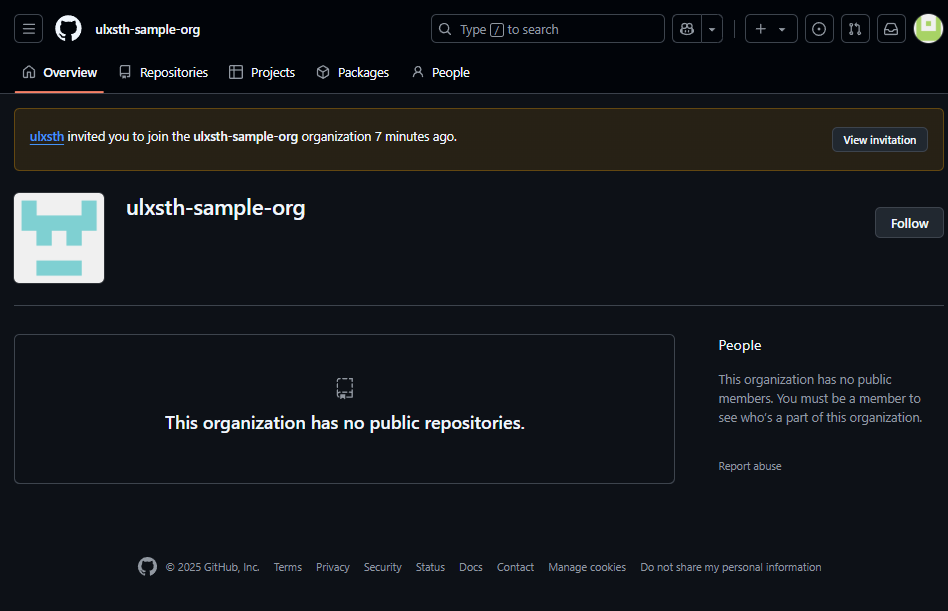Follow the ulxsth-sample-org organization
Viewport: 948px width, 611px height.
909,223
